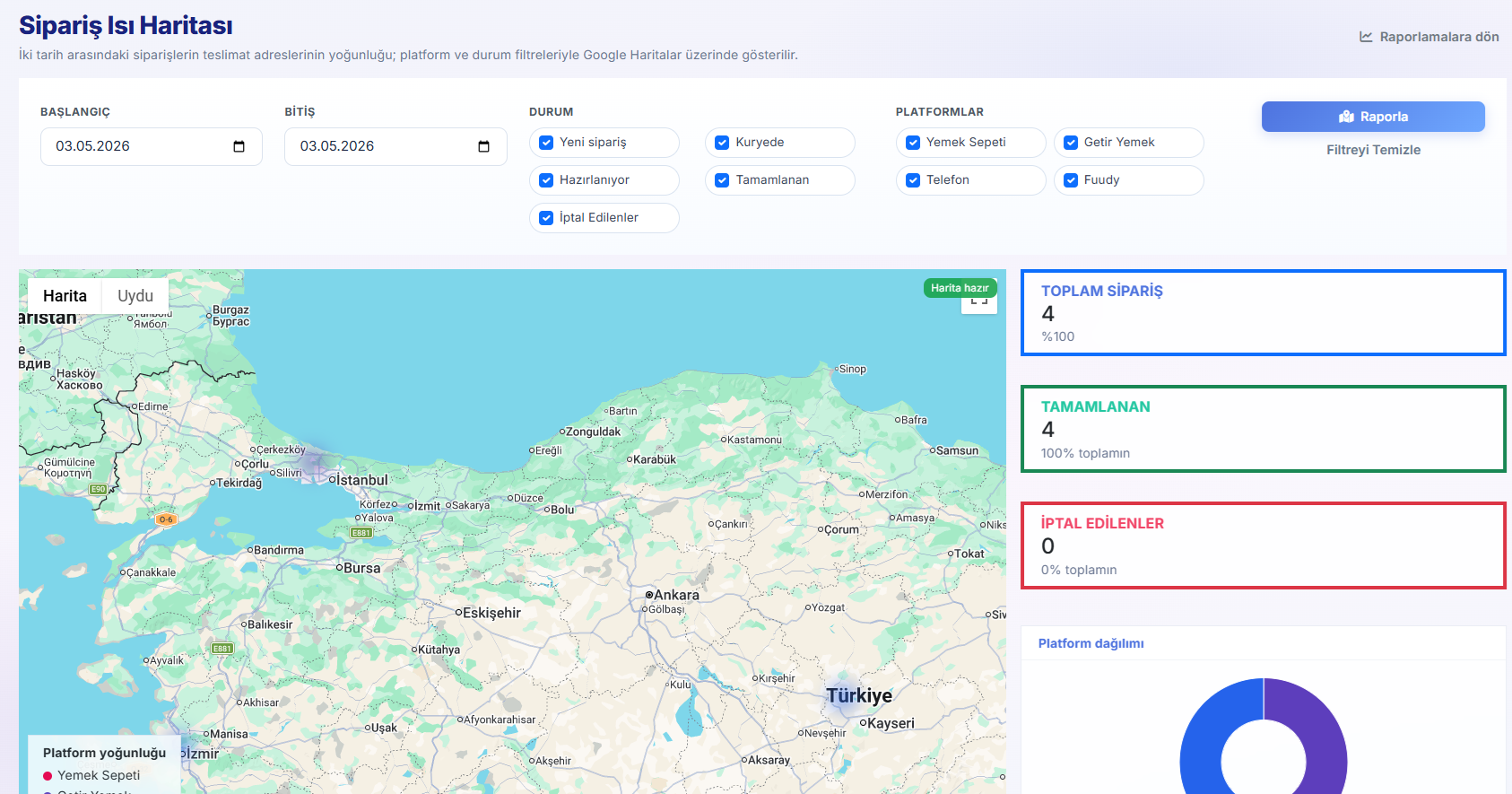Toggle the Fuudy platform checkbox
The width and height of the screenshot is (1512, 794).
pyautogui.click(x=1071, y=180)
